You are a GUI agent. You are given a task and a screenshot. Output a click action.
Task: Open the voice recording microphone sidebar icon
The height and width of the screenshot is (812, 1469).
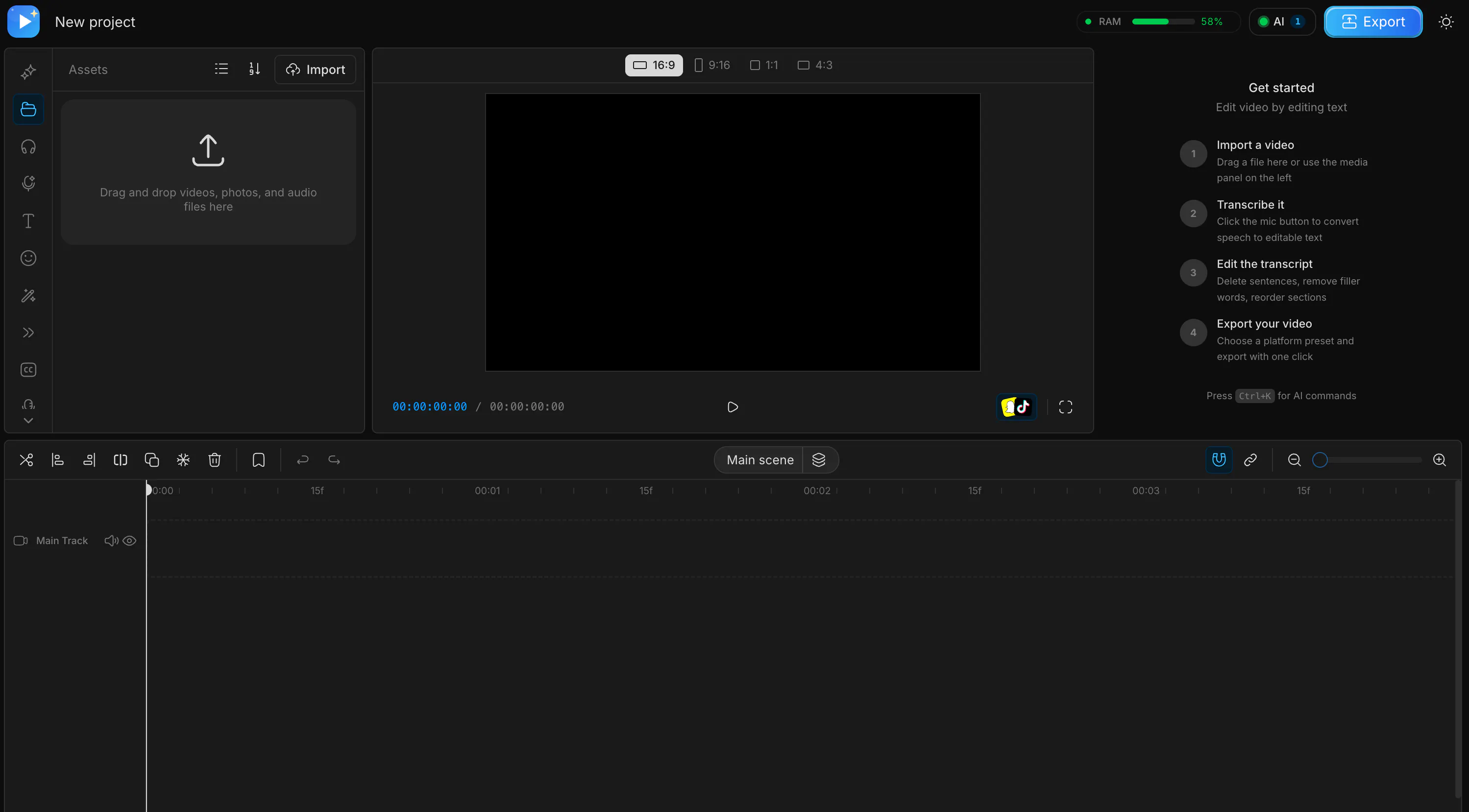click(28, 184)
